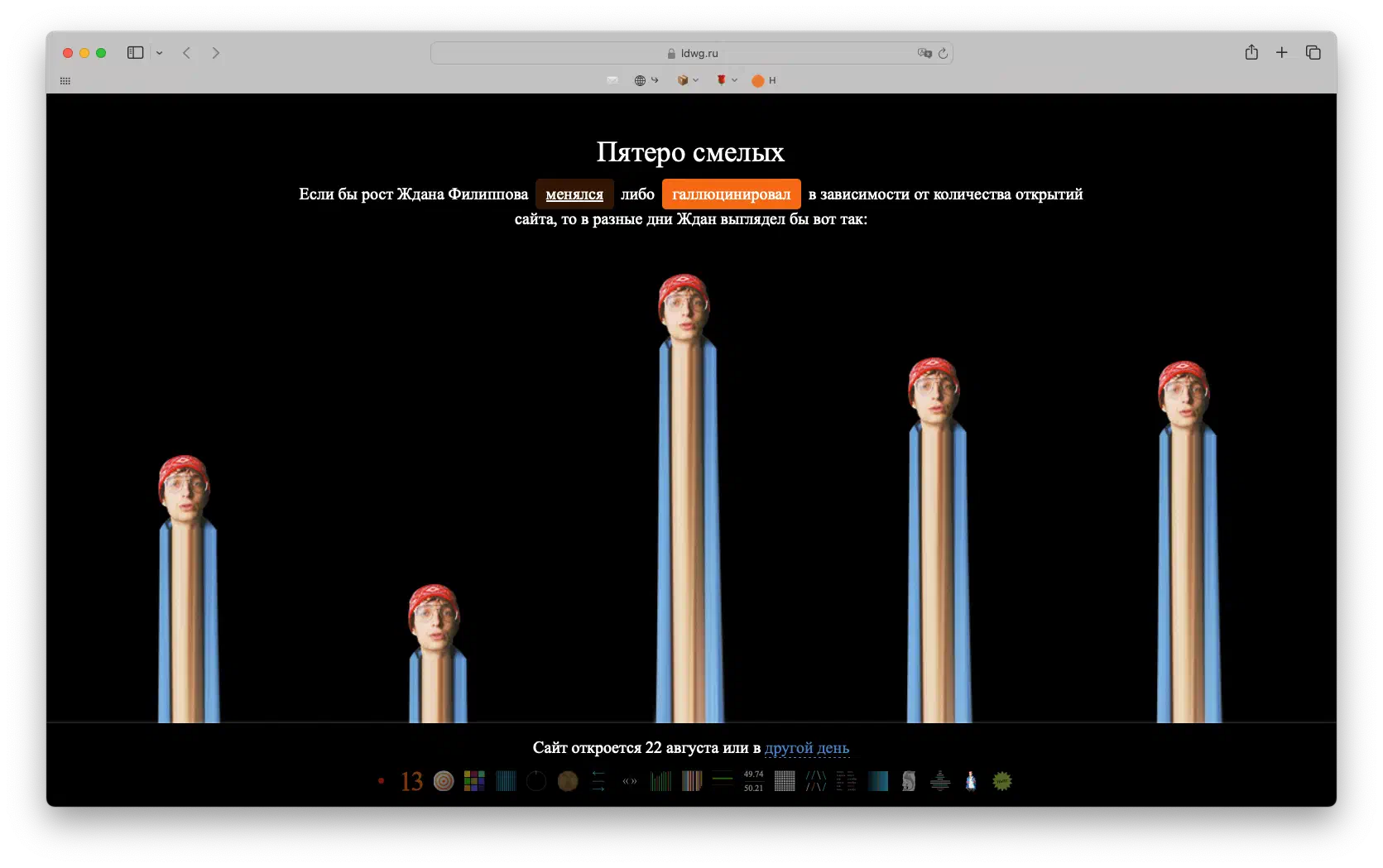Open the envelope bookmark
The width and height of the screenshot is (1383, 868).
612,80
